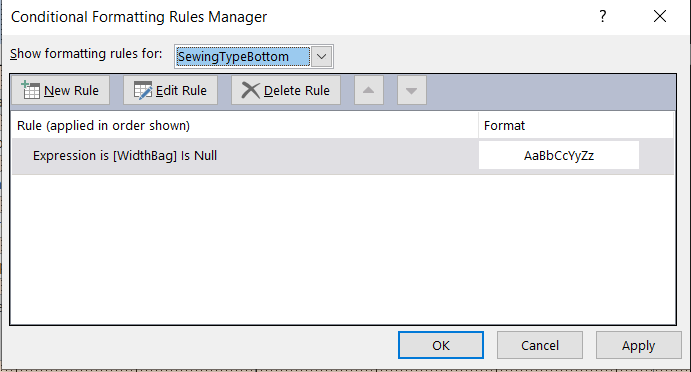The image size is (691, 372).
Task: Click empty toolbar strip beside the move arrows
Action: (551, 90)
